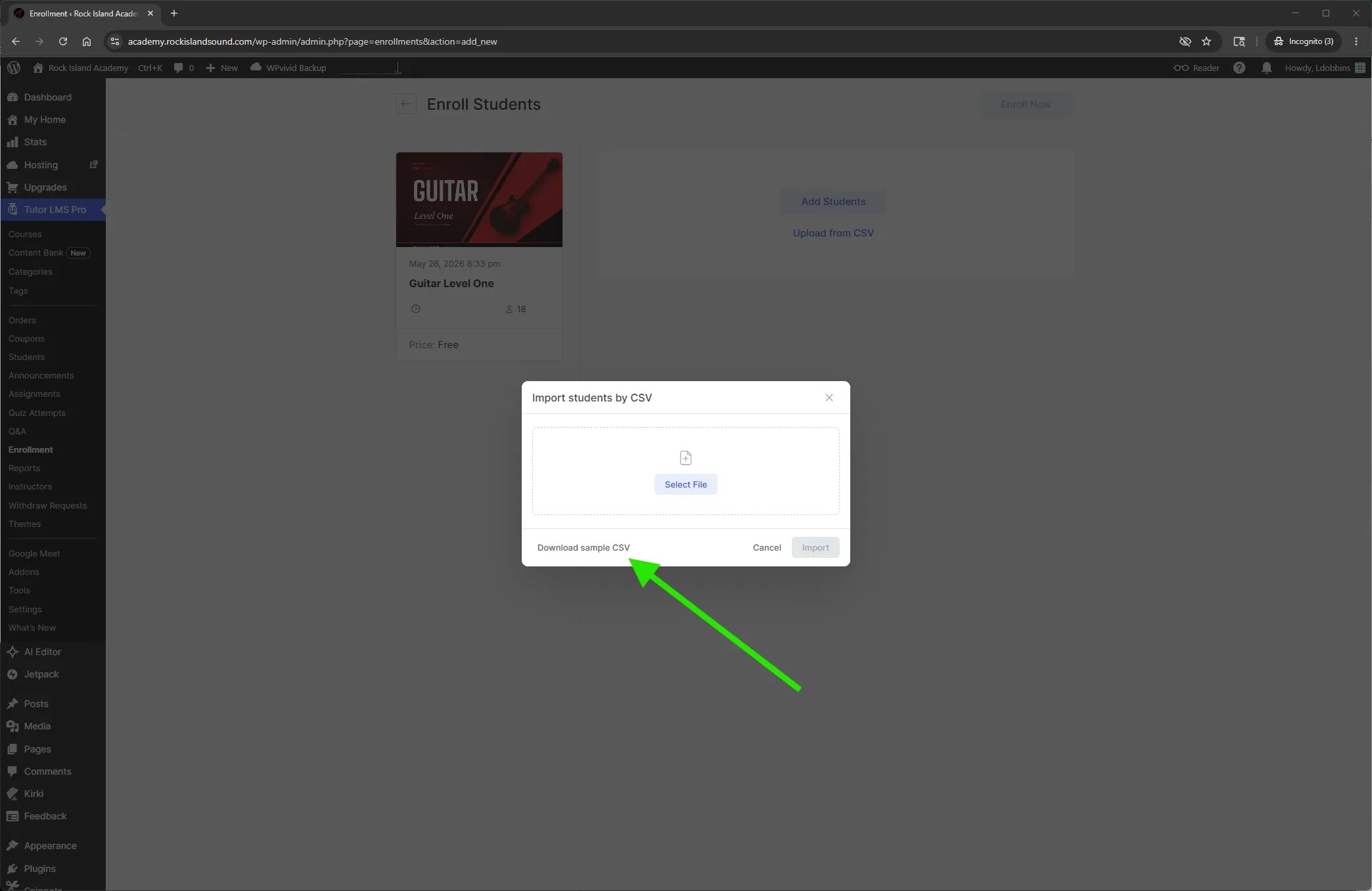Open the Instructors submenu item
Viewport: 1372px width, 891px height.
[x=30, y=486]
